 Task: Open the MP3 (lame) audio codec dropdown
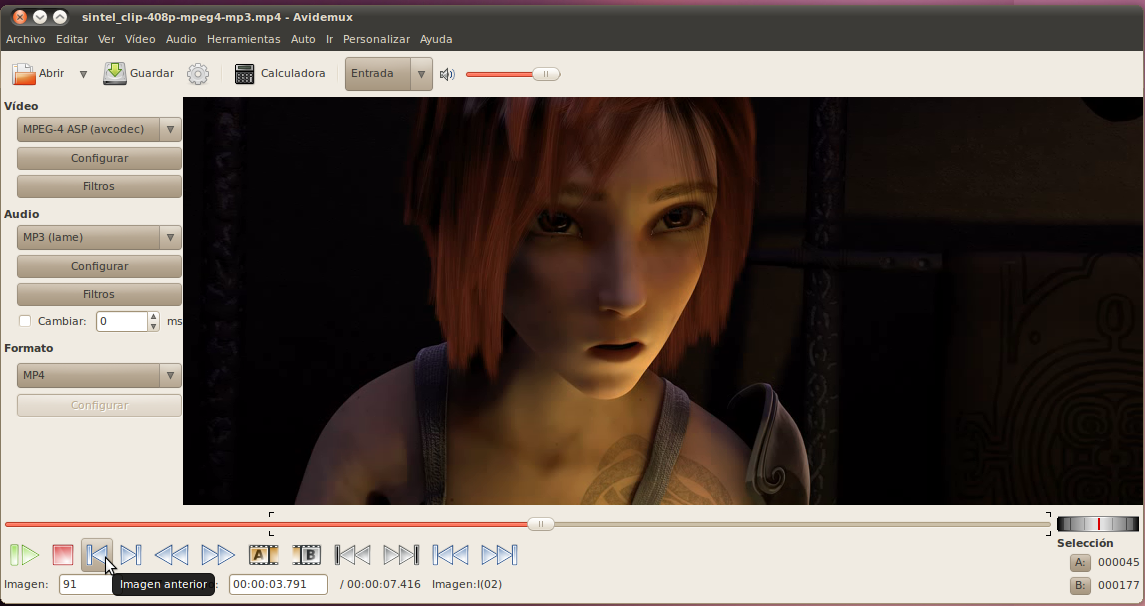pyautogui.click(x=99, y=237)
